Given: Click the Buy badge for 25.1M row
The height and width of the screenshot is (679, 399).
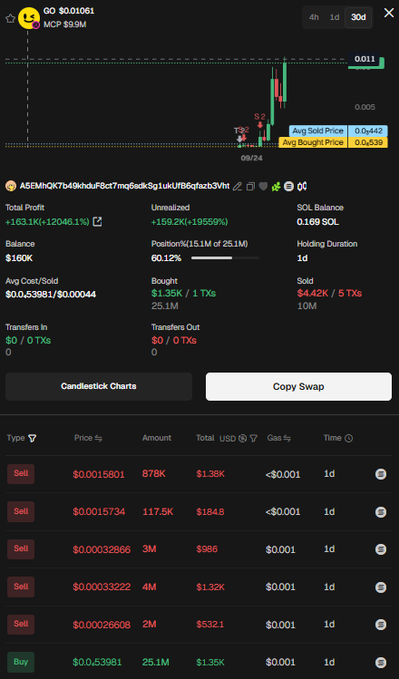Looking at the screenshot, I should 21,662.
